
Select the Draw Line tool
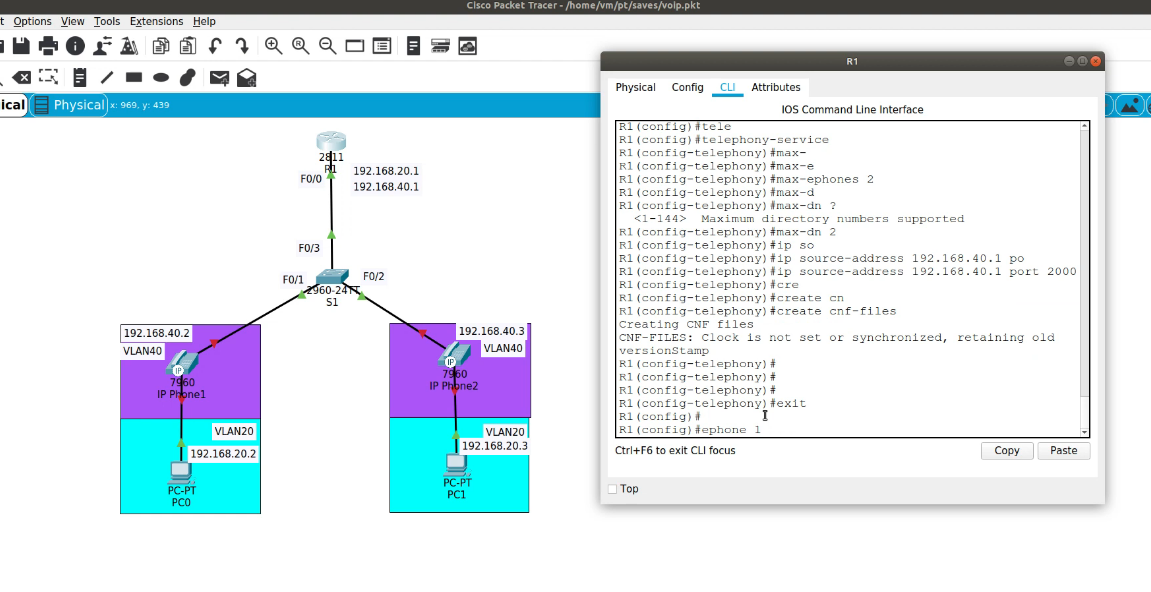point(107,77)
